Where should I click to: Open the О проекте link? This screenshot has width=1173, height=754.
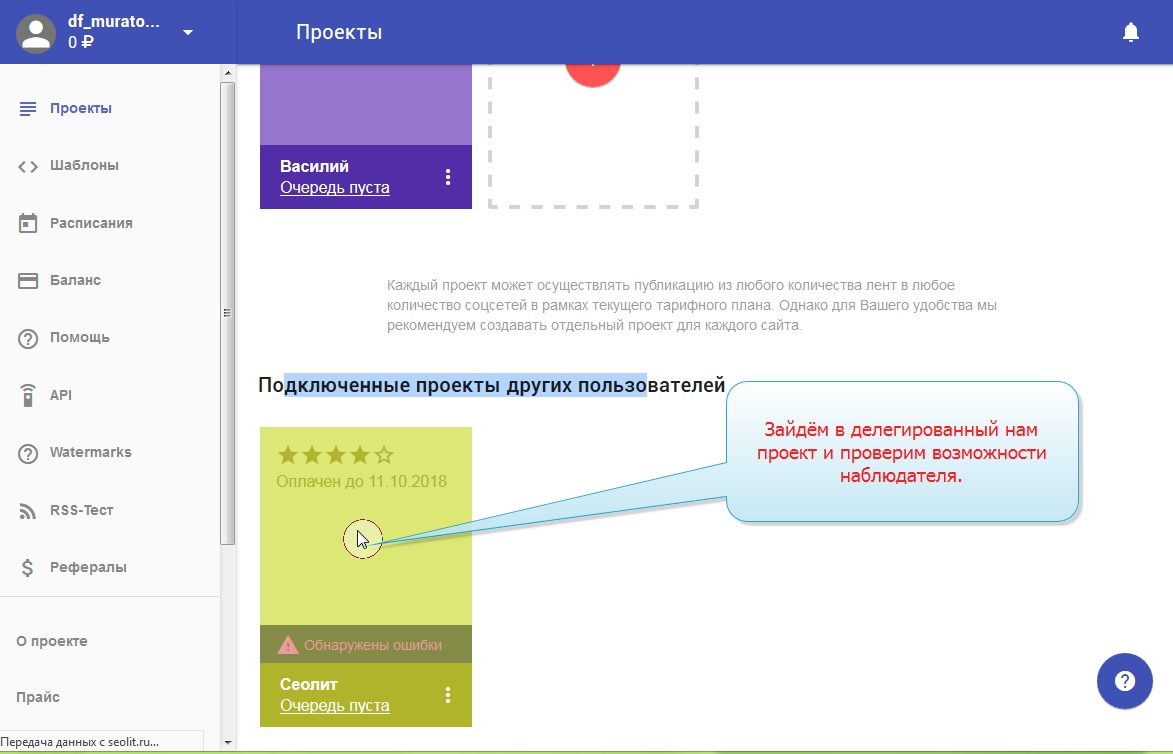click(x=52, y=641)
